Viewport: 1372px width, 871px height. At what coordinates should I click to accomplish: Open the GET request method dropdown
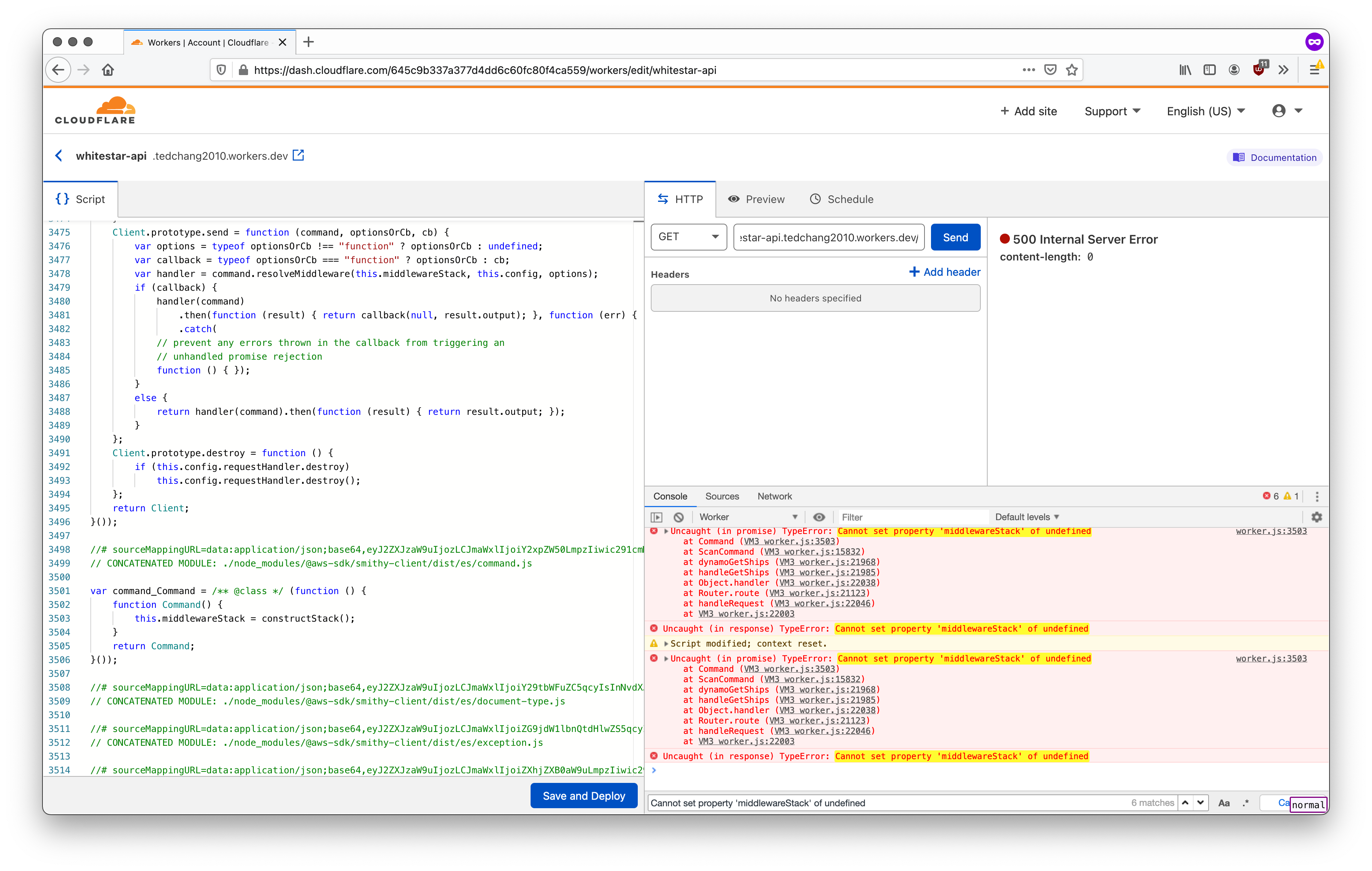(688, 237)
